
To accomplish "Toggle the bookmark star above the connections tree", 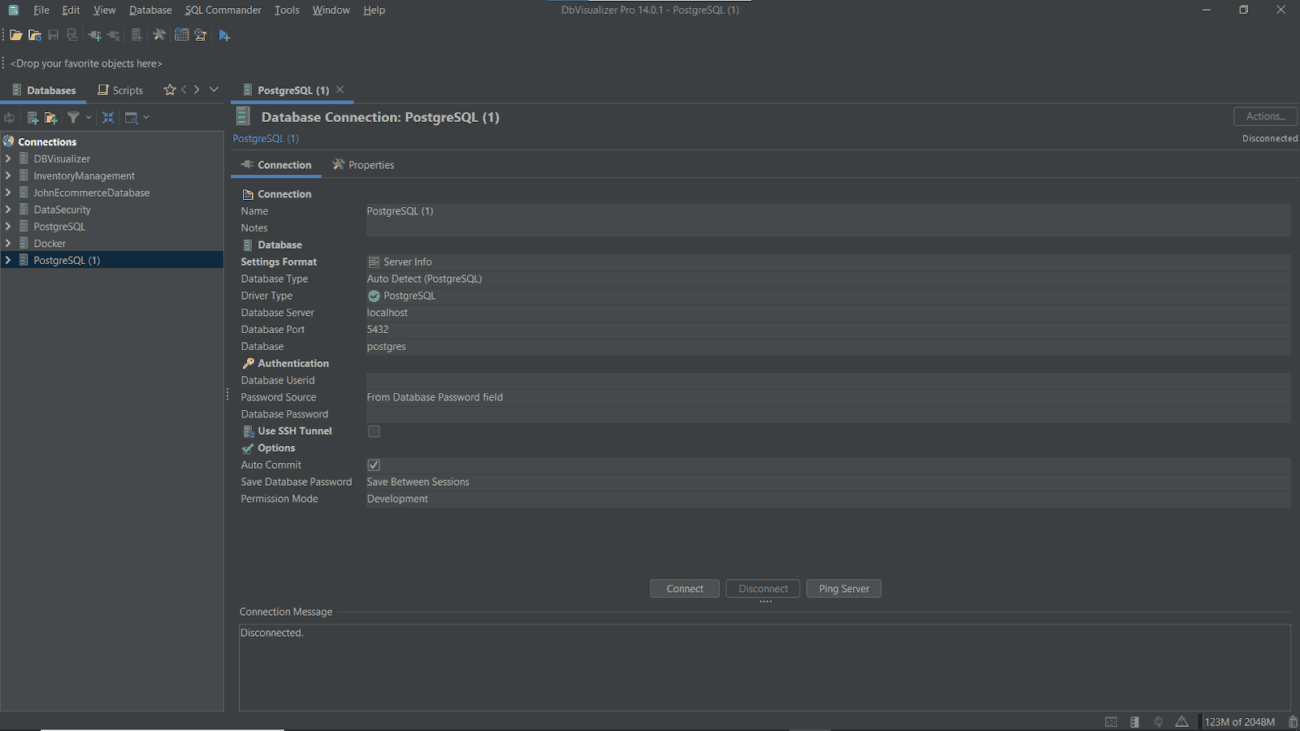I will pos(170,89).
